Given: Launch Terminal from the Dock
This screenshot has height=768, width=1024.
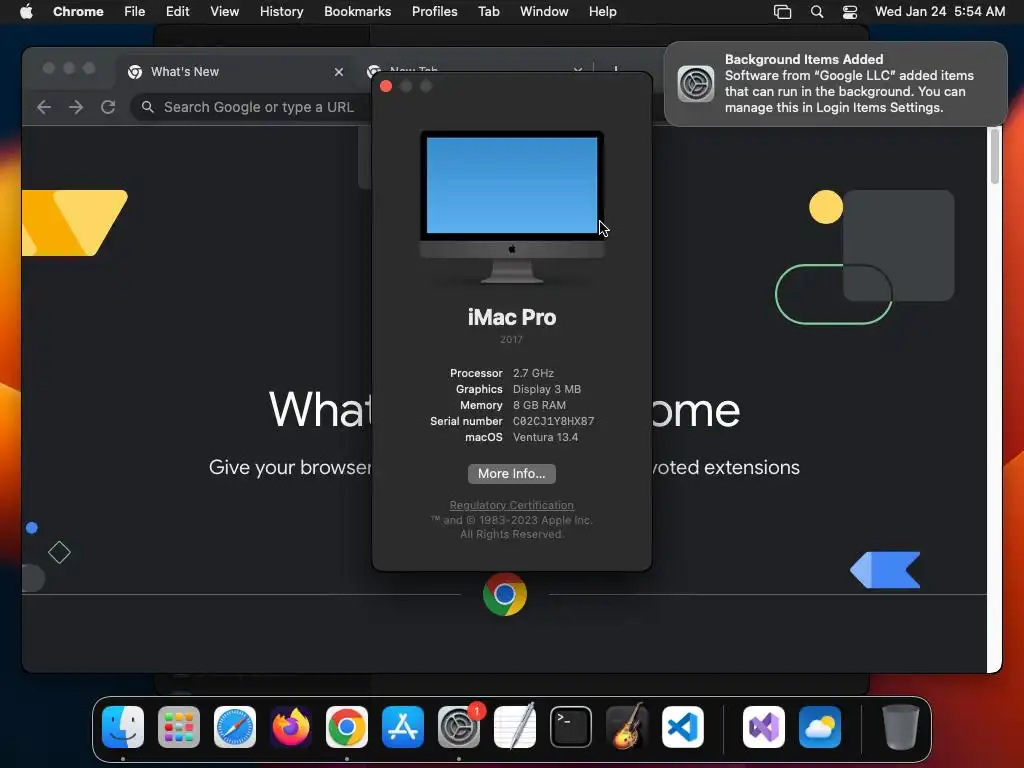Looking at the screenshot, I should [571, 727].
